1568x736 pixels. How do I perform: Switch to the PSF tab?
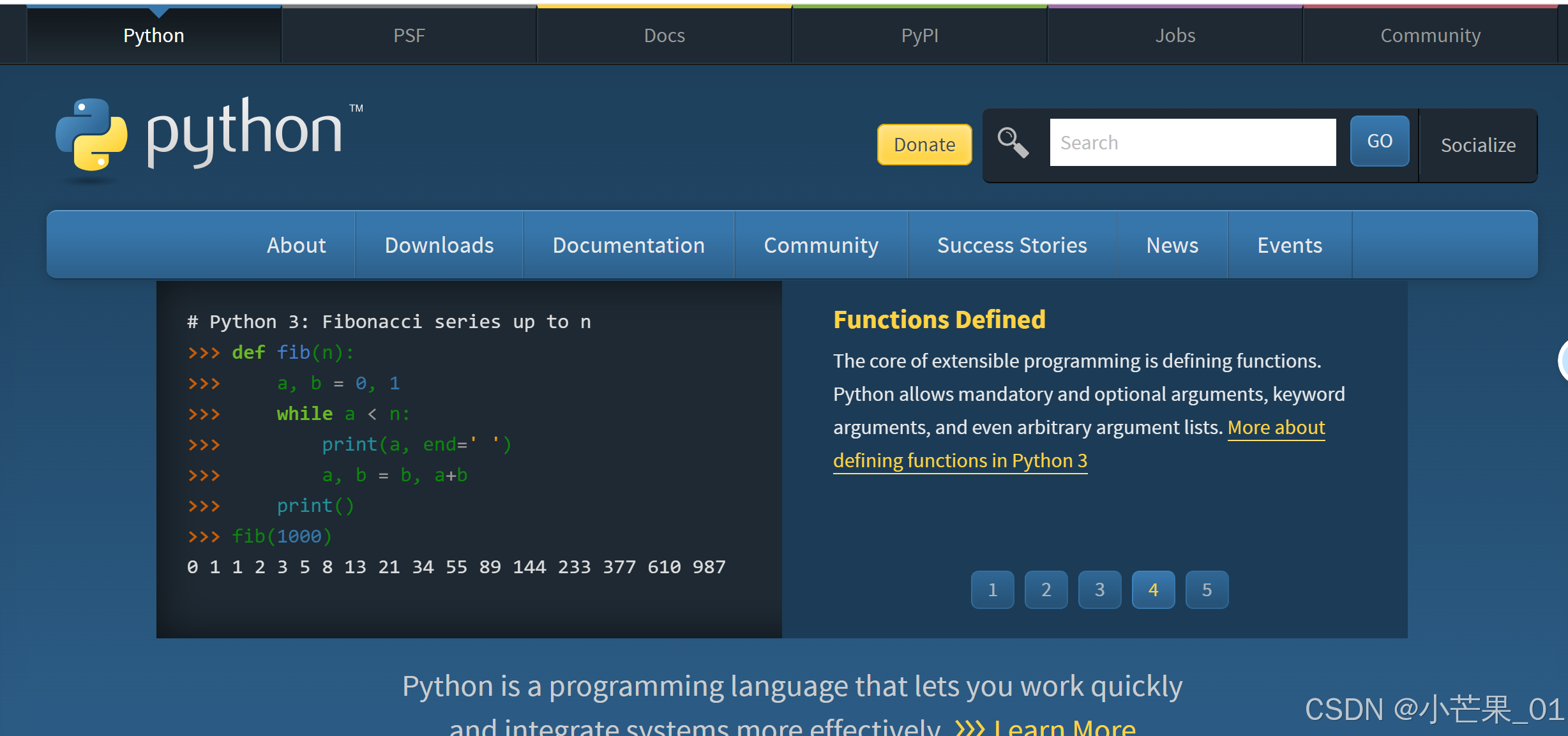[x=409, y=35]
